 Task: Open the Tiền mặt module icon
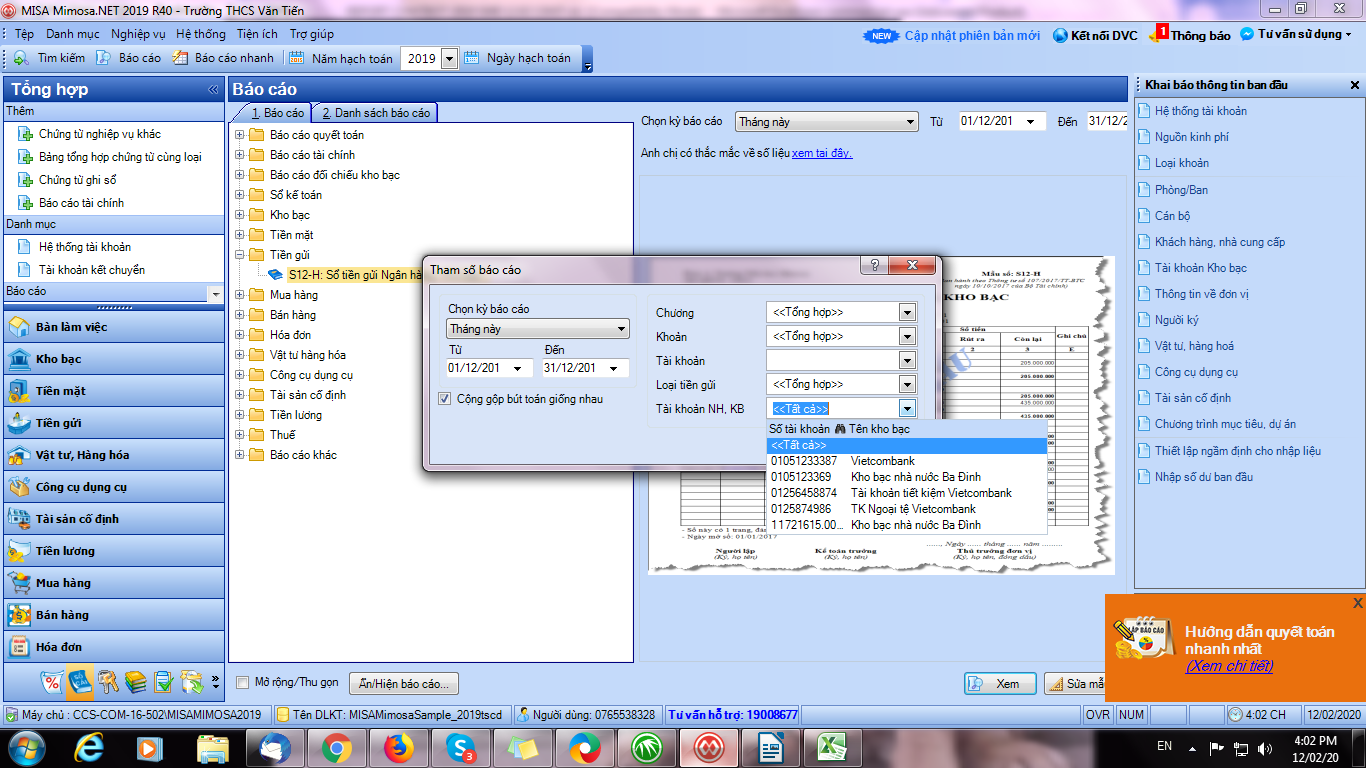[x=18, y=391]
